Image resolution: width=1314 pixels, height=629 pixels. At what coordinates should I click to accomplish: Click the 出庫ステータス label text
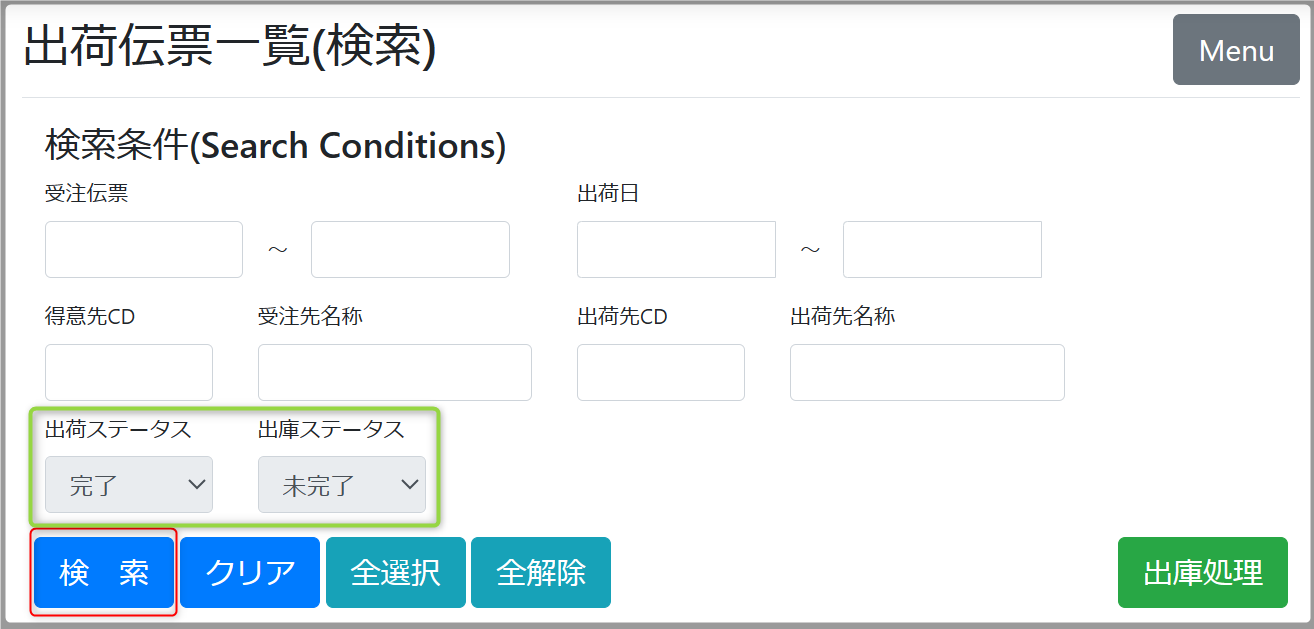pyautogui.click(x=331, y=429)
